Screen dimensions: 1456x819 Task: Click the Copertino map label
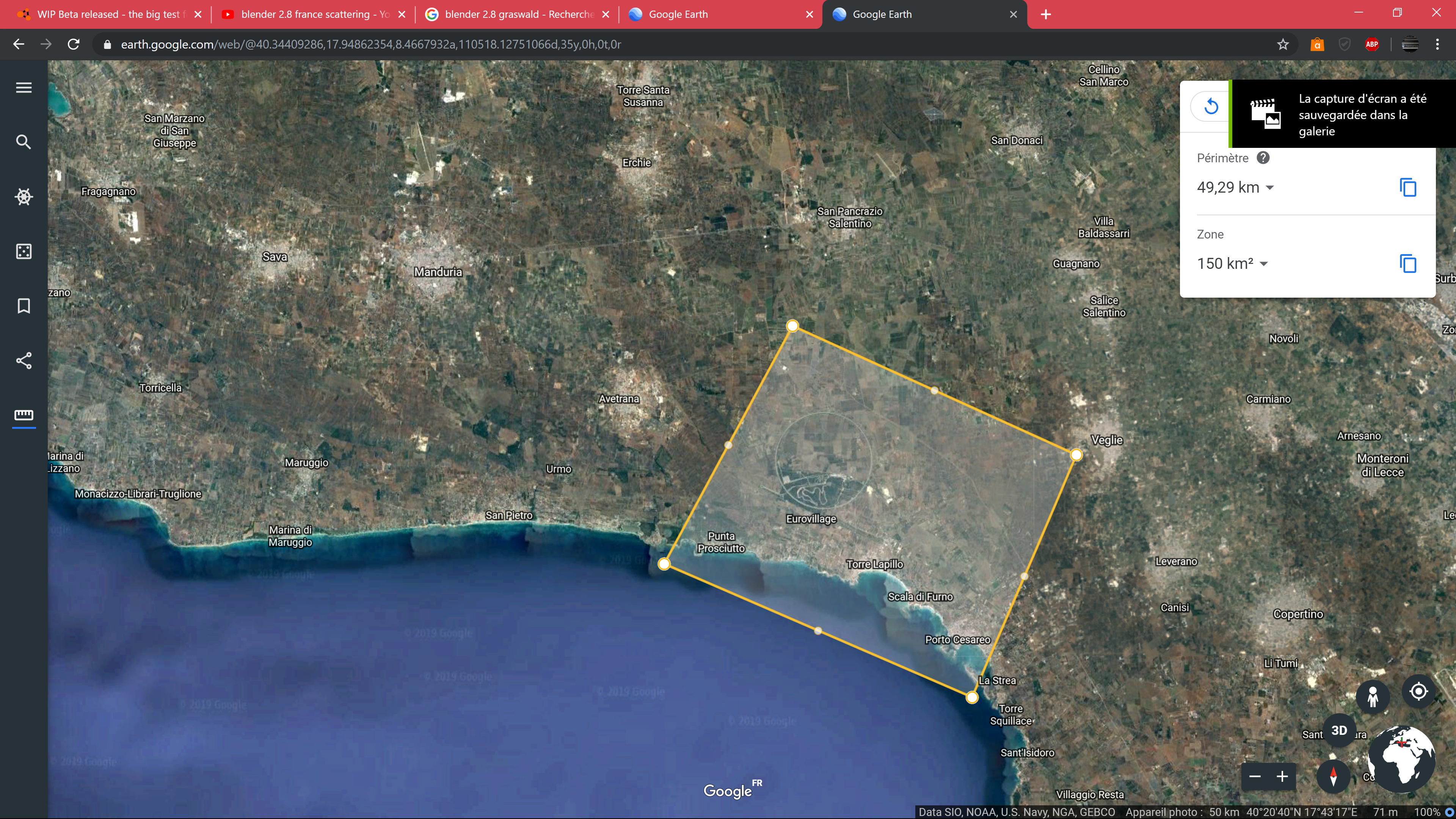pos(1298,614)
